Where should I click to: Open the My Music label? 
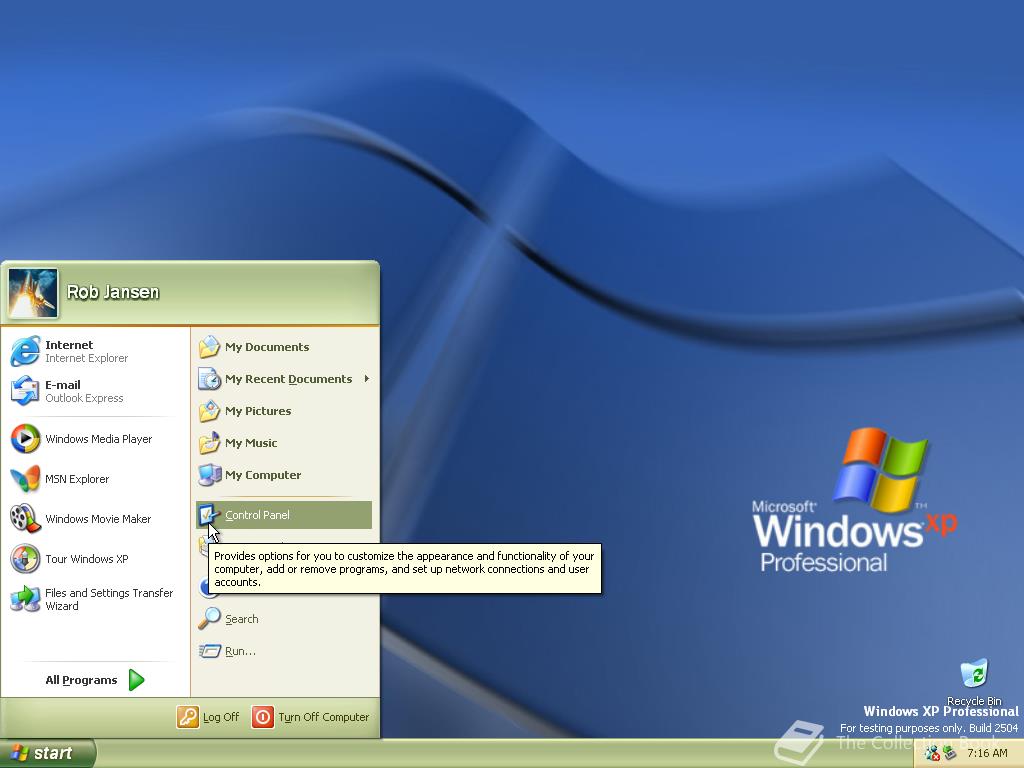(251, 443)
